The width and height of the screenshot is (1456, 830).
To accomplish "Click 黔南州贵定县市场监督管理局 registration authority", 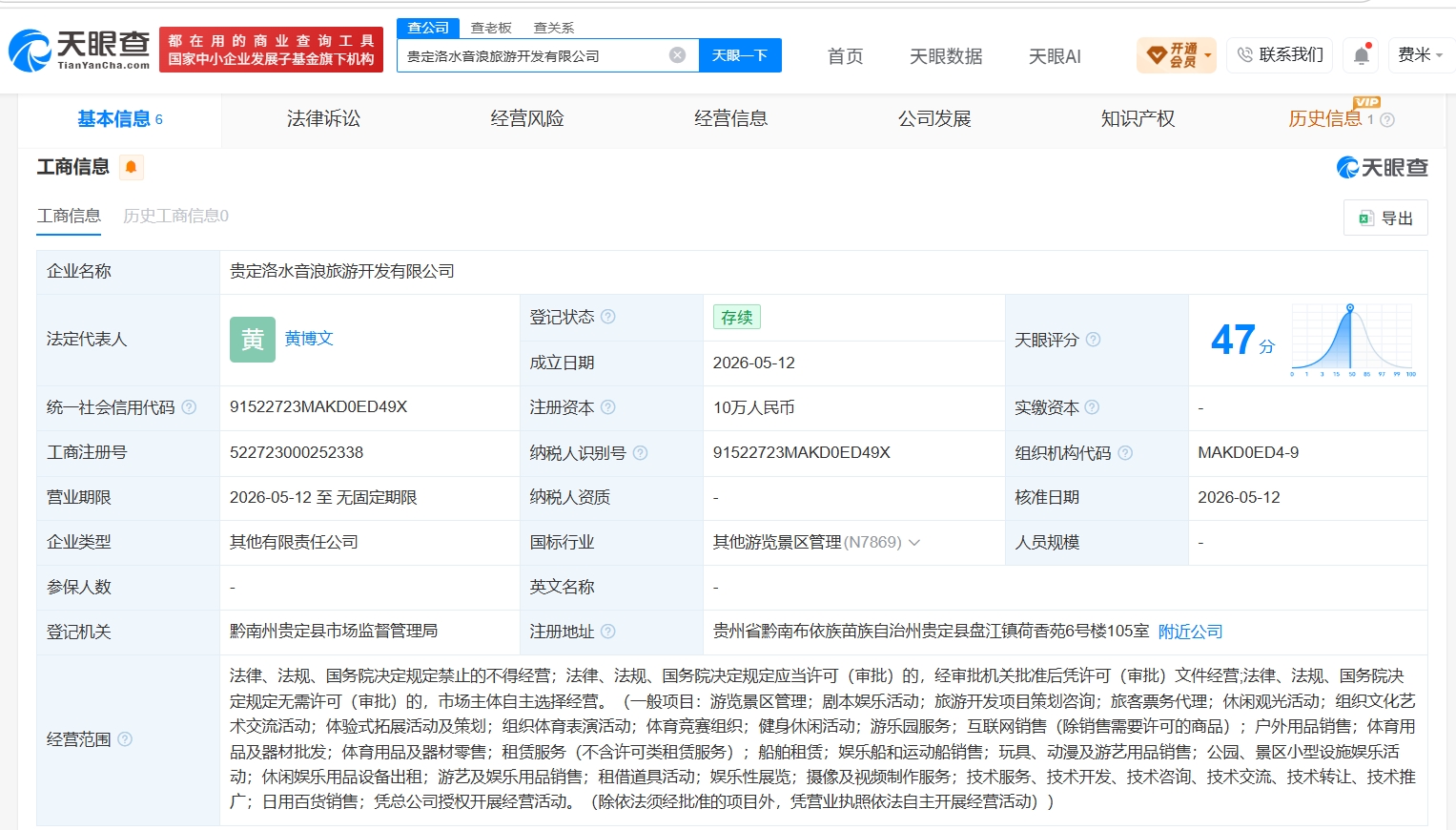I will (x=334, y=631).
